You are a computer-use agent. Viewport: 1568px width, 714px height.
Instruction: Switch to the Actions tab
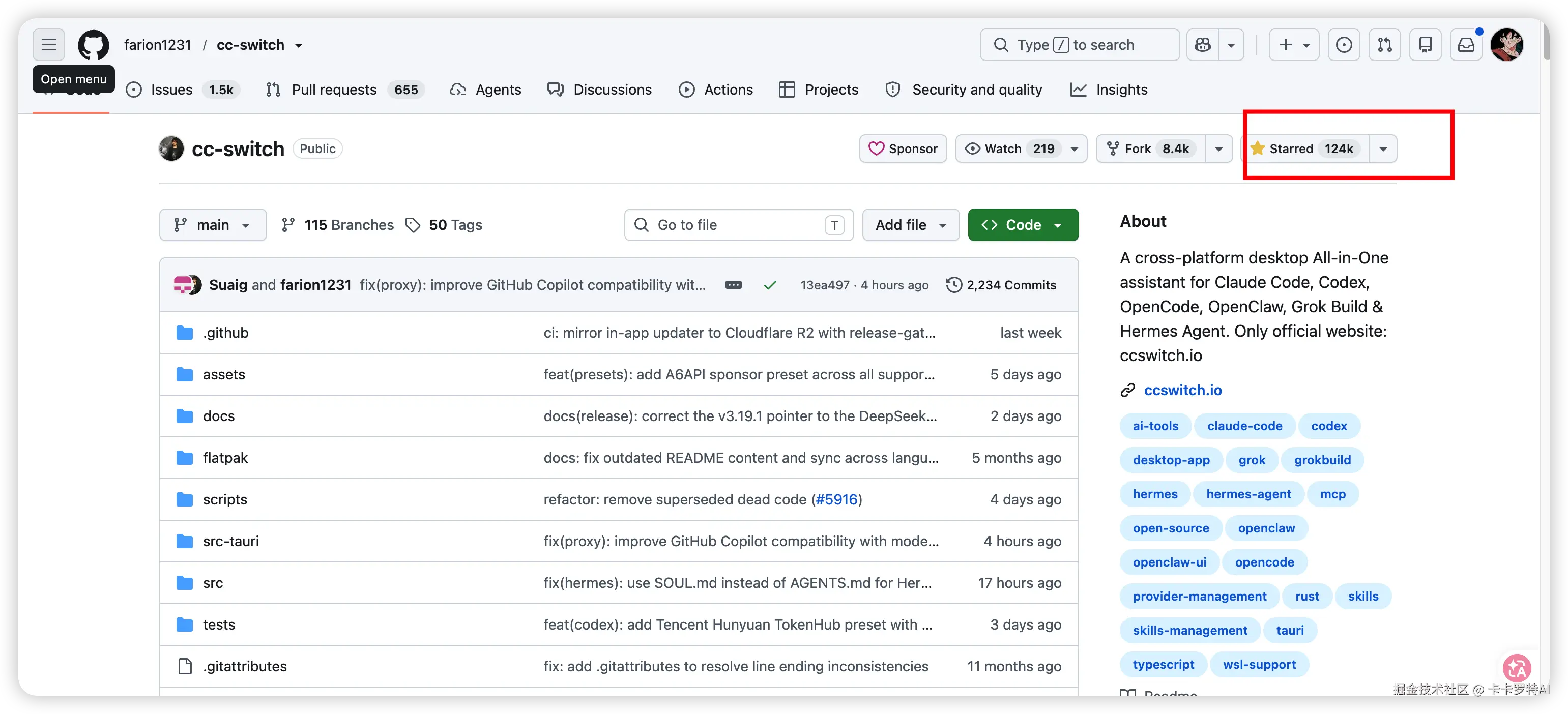tap(716, 90)
